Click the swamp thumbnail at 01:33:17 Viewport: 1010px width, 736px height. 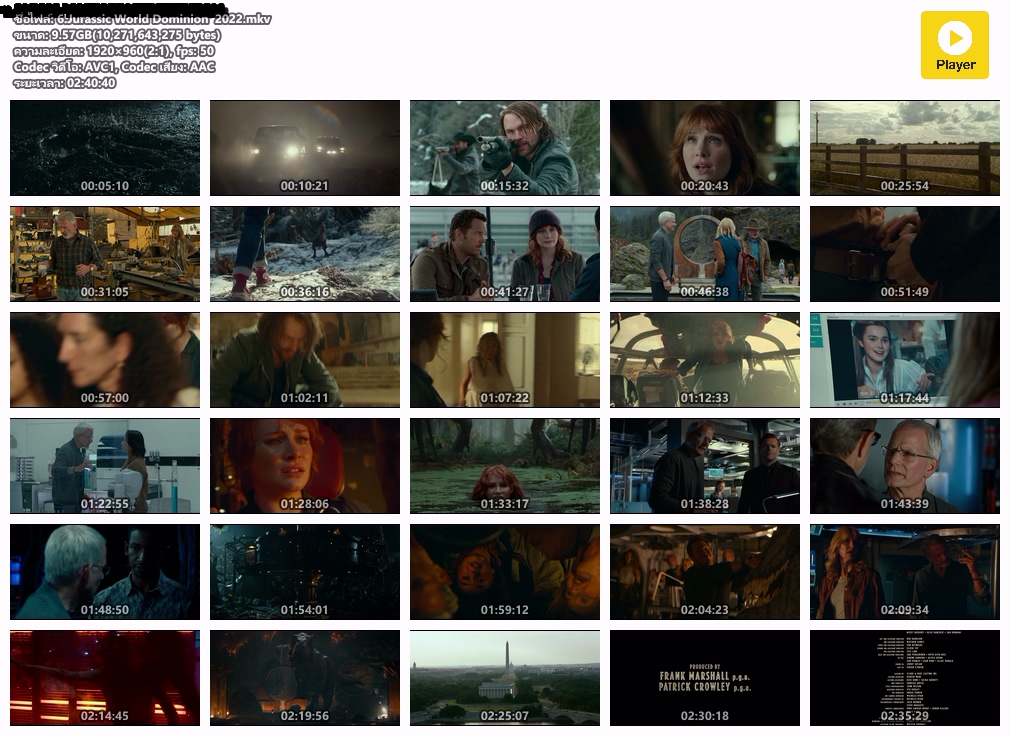505,466
